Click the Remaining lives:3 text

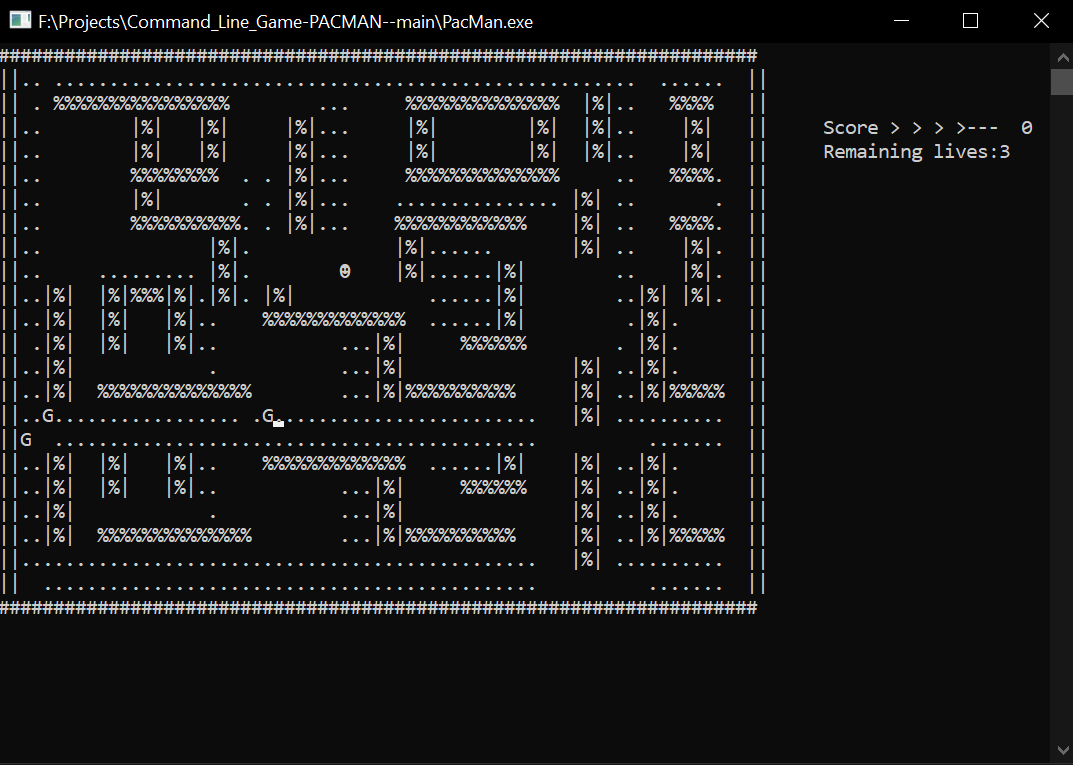(916, 152)
